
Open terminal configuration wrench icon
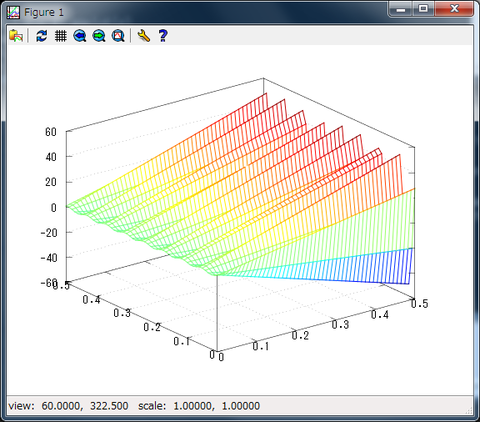[144, 35]
